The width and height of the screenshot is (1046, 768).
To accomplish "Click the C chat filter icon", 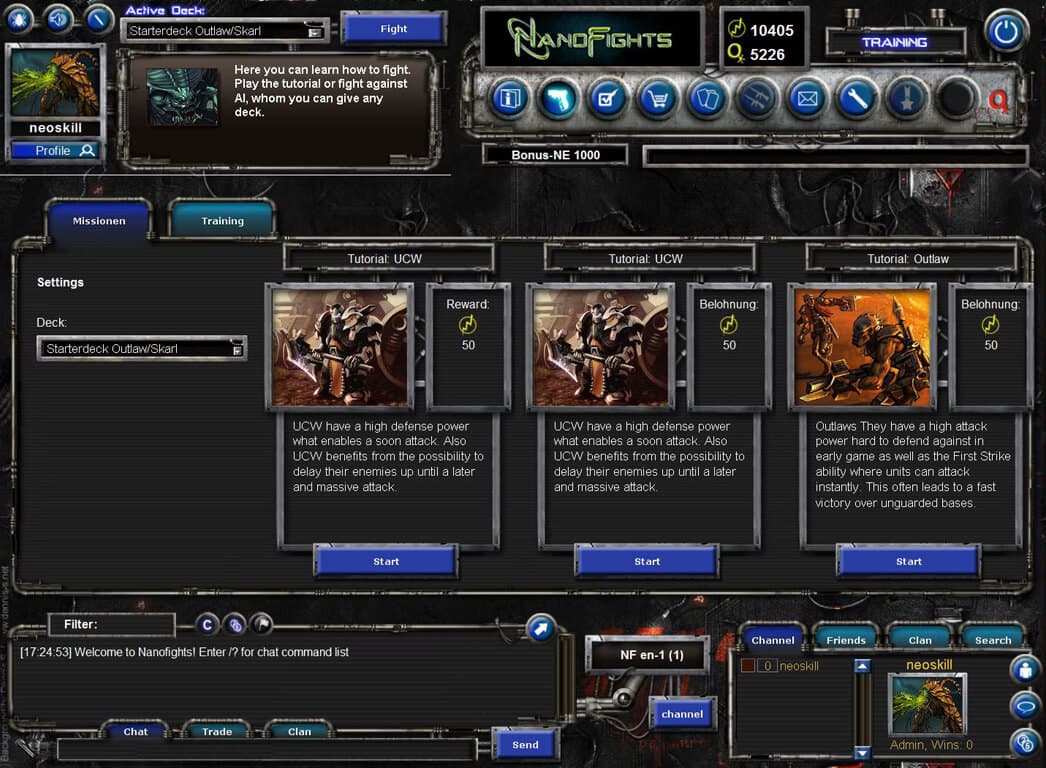I will [x=207, y=625].
